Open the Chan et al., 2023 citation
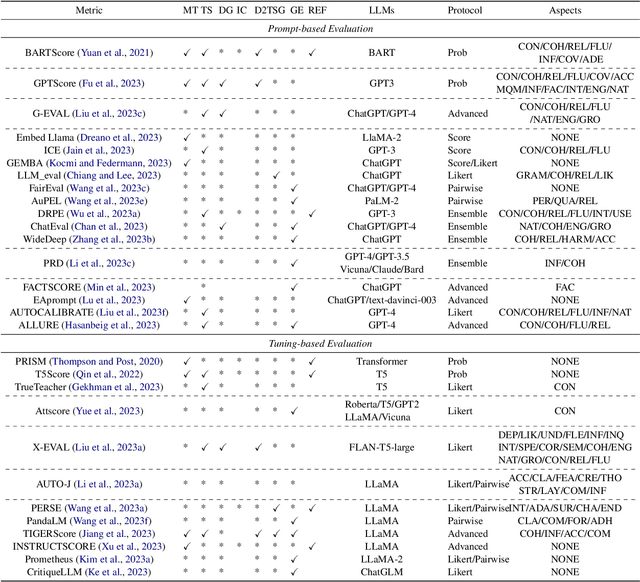 pos(109,226)
